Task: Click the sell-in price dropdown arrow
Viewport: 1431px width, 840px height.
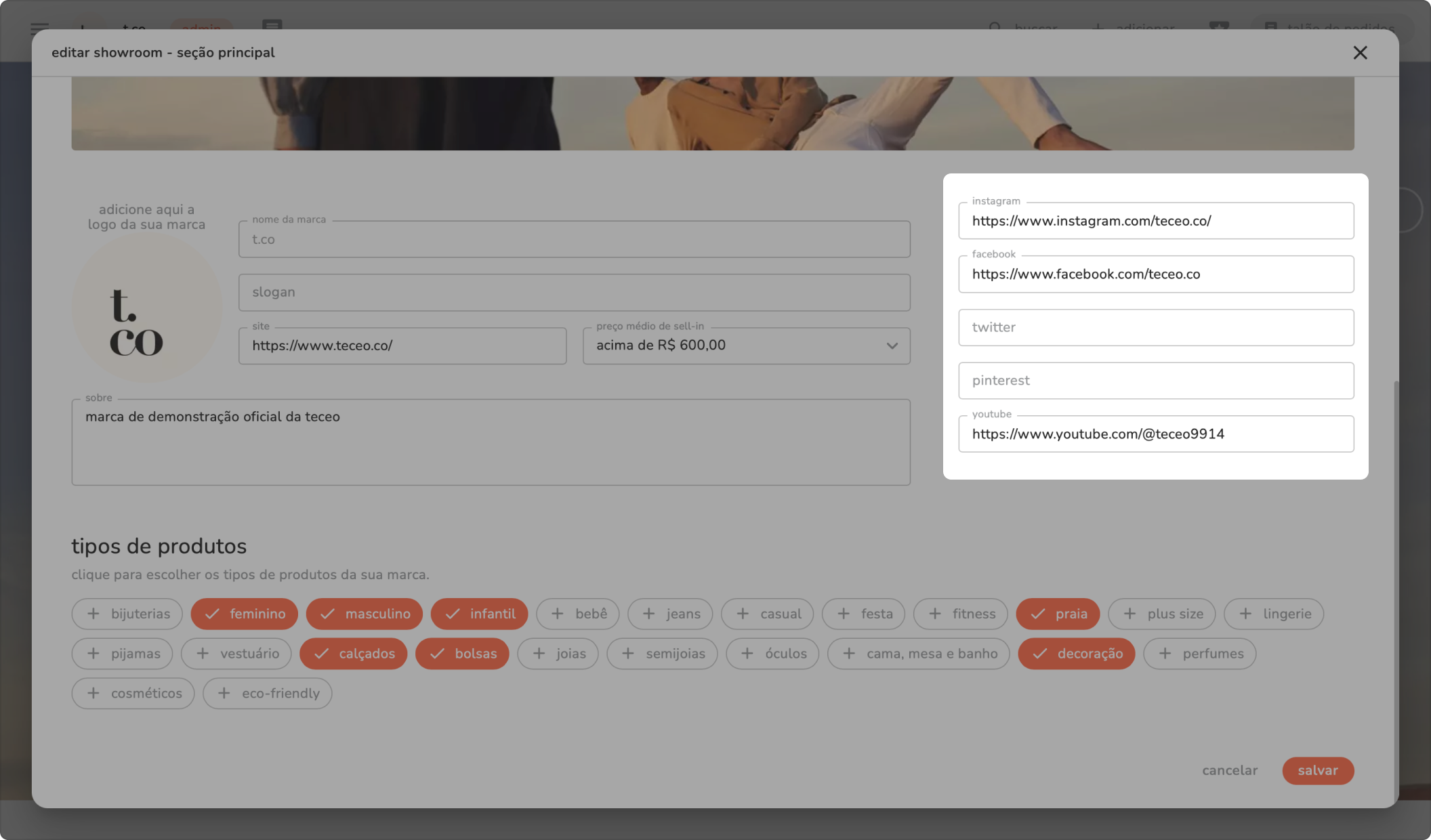Action: pyautogui.click(x=892, y=345)
